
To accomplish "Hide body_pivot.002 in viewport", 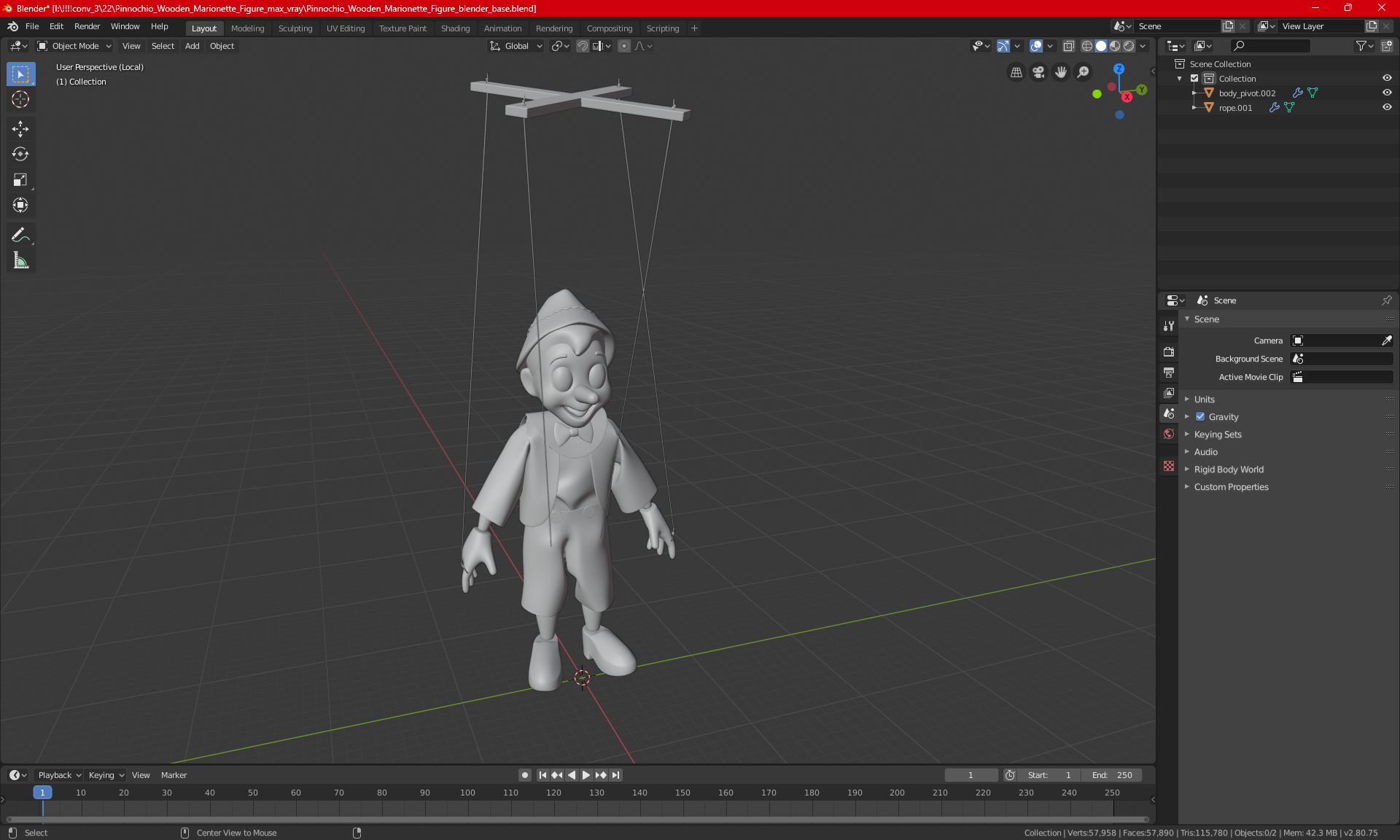I will pos(1387,93).
